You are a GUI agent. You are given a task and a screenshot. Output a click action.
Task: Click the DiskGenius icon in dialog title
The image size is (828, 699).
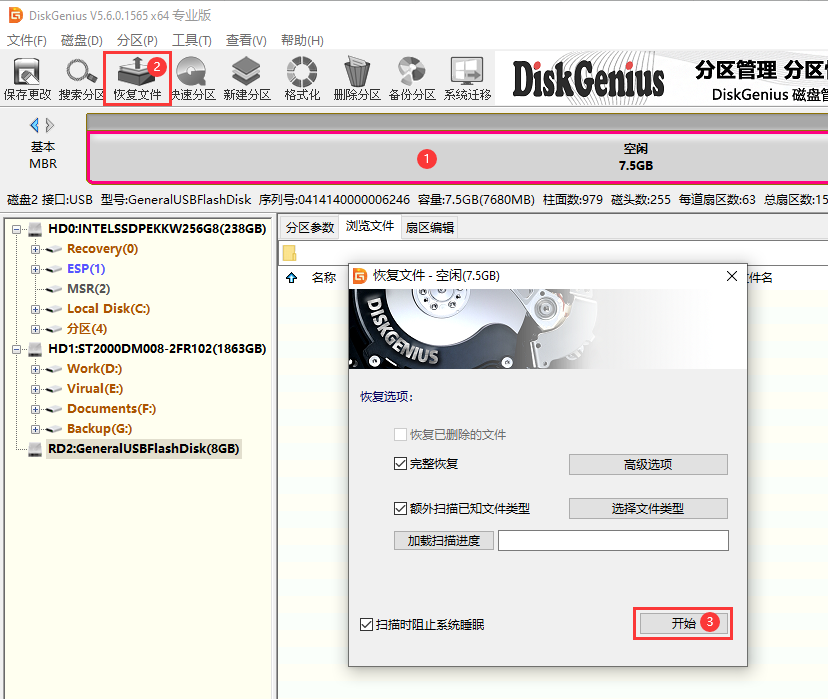click(x=360, y=276)
